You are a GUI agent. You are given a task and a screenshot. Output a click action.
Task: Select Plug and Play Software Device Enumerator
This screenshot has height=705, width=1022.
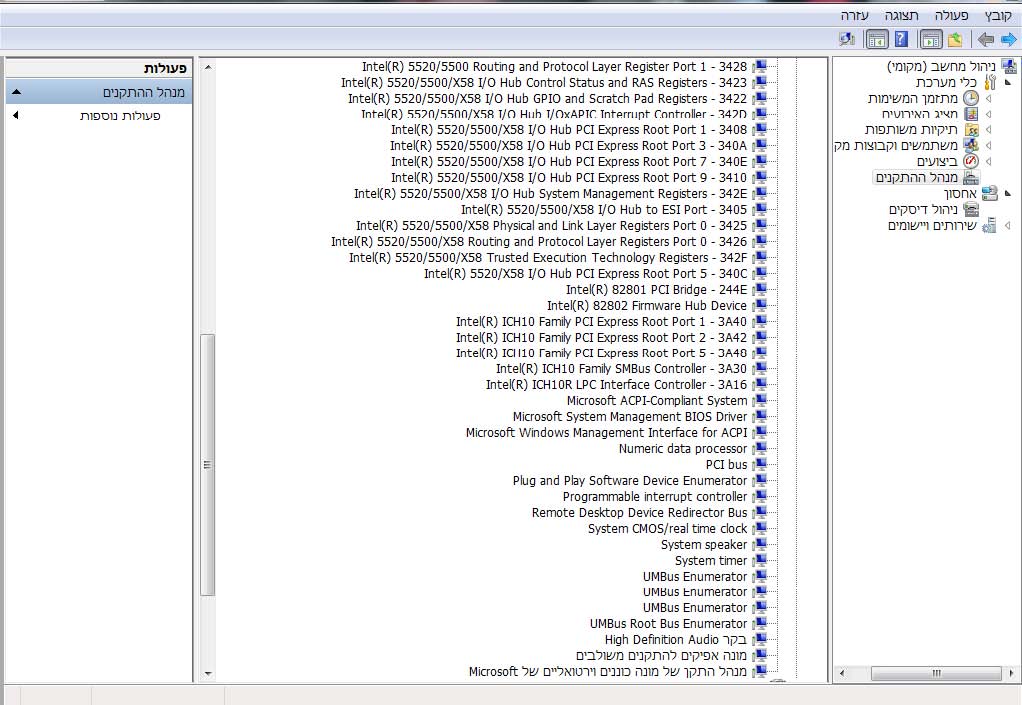point(630,481)
